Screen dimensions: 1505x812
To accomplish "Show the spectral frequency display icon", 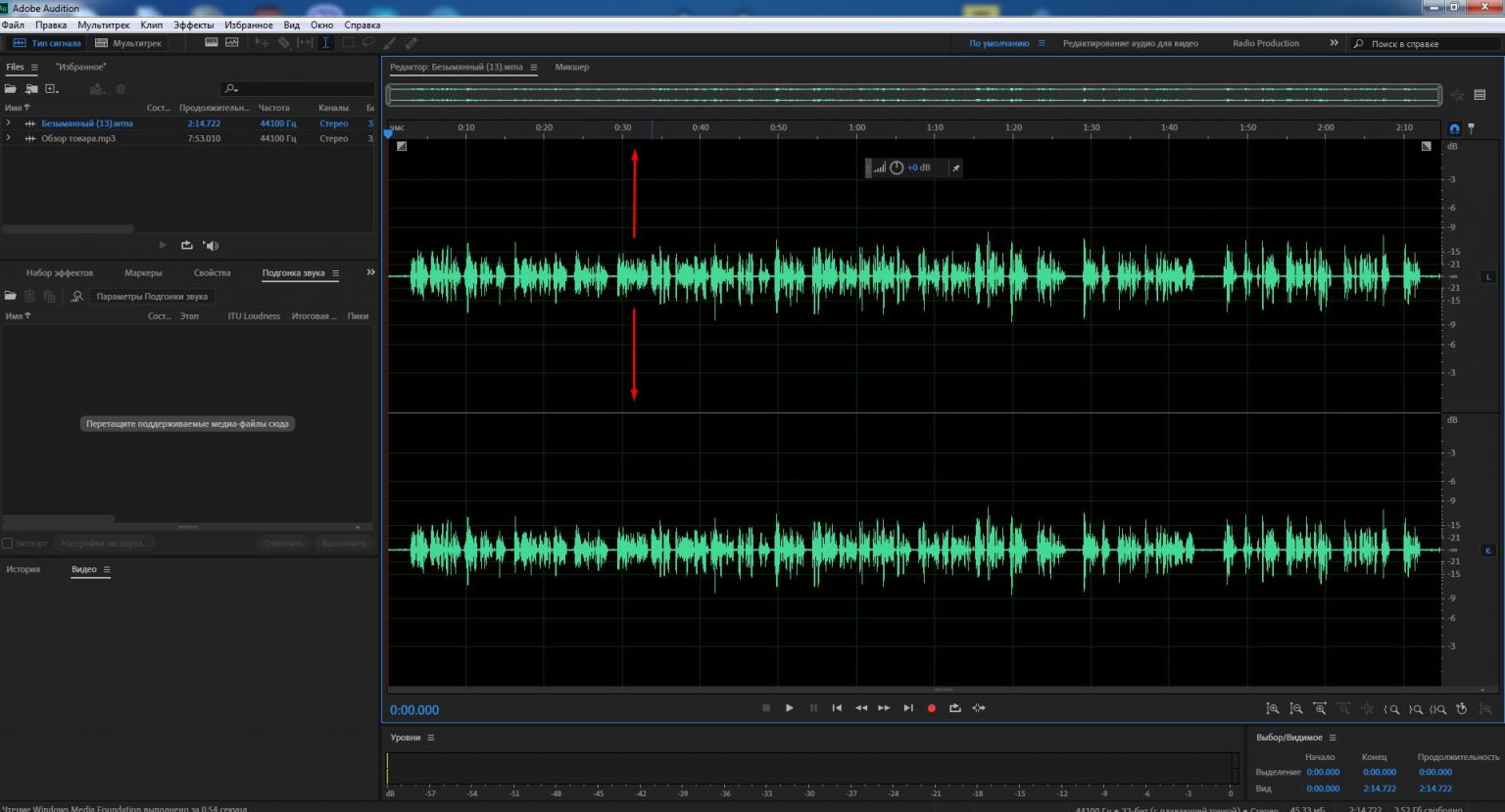I will (212, 43).
